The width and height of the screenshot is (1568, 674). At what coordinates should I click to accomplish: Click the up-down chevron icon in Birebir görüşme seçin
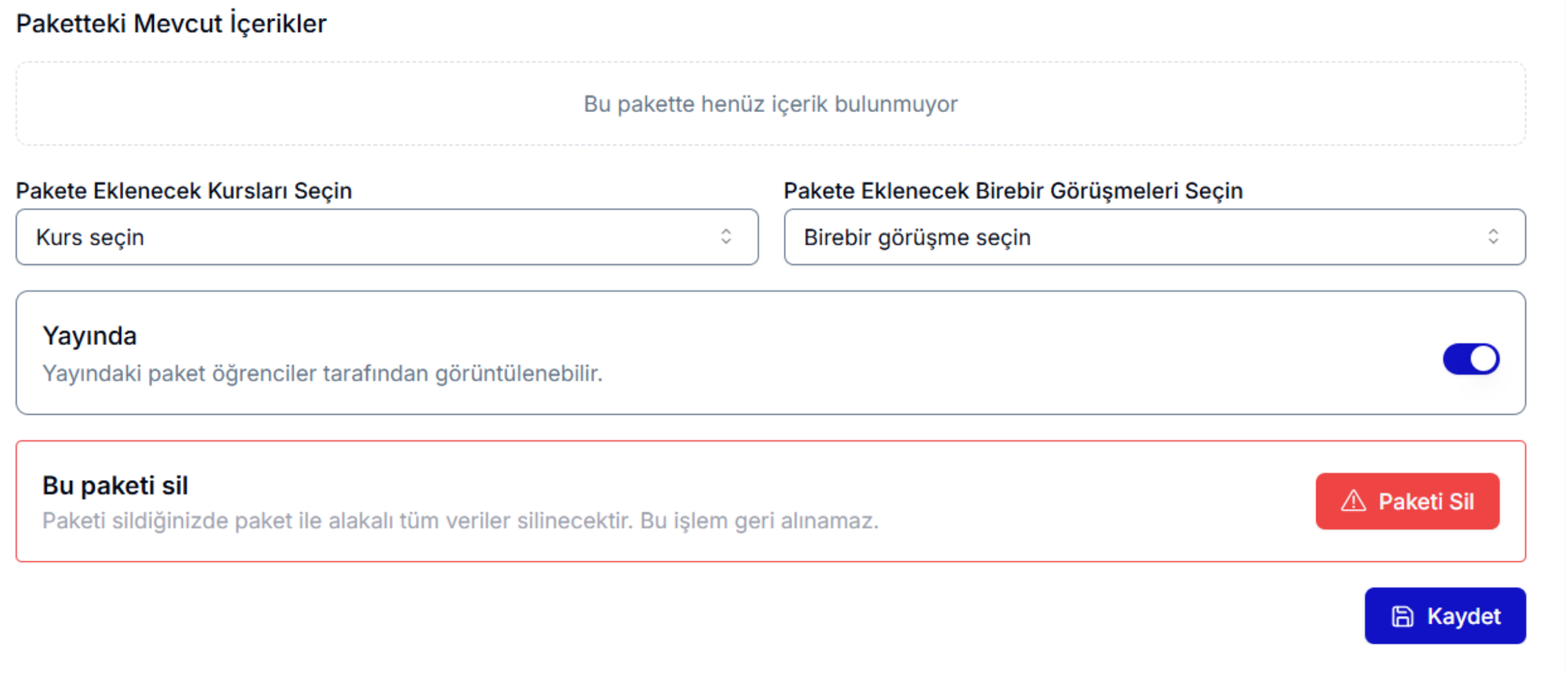click(x=1493, y=236)
